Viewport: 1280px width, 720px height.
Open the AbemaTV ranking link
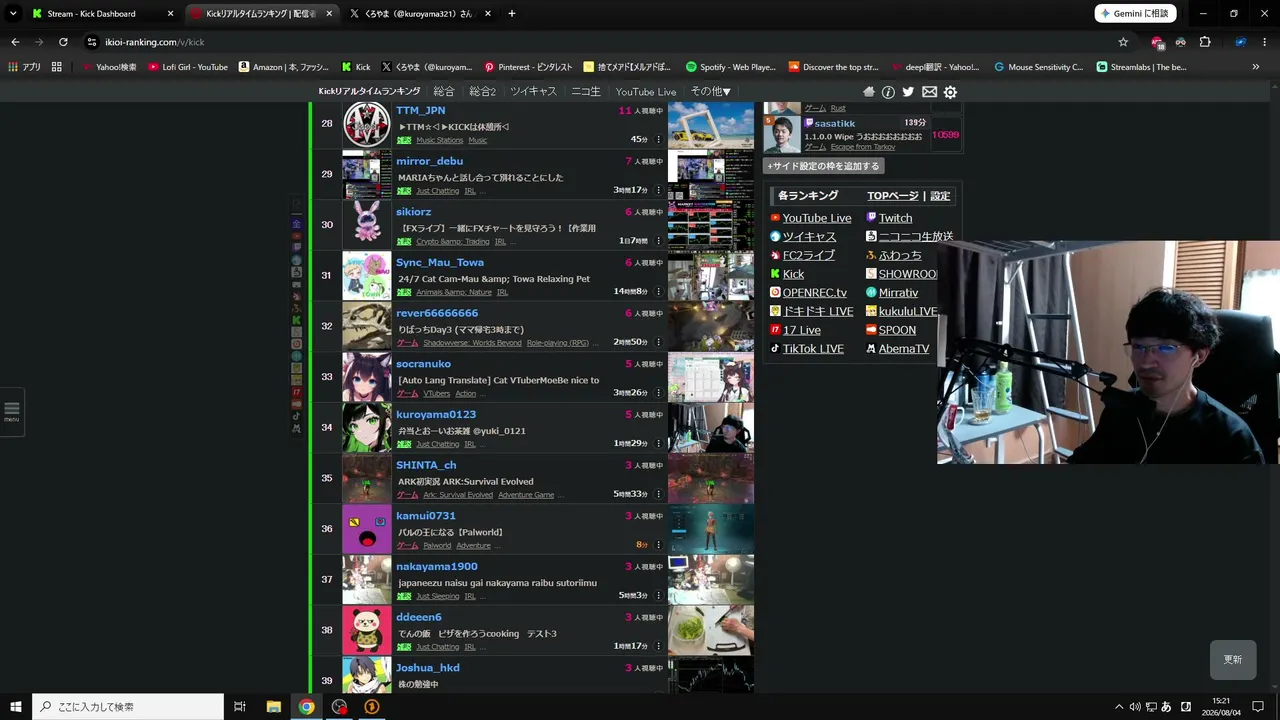pos(904,349)
